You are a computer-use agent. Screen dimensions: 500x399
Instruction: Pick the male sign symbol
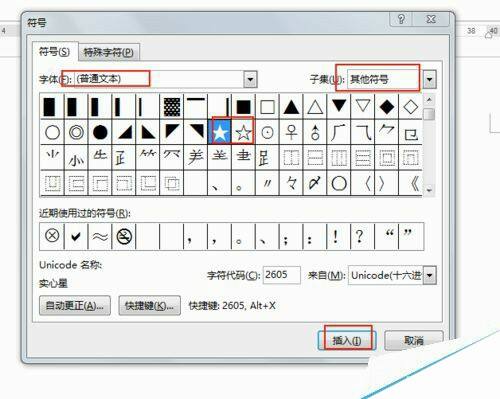315,132
